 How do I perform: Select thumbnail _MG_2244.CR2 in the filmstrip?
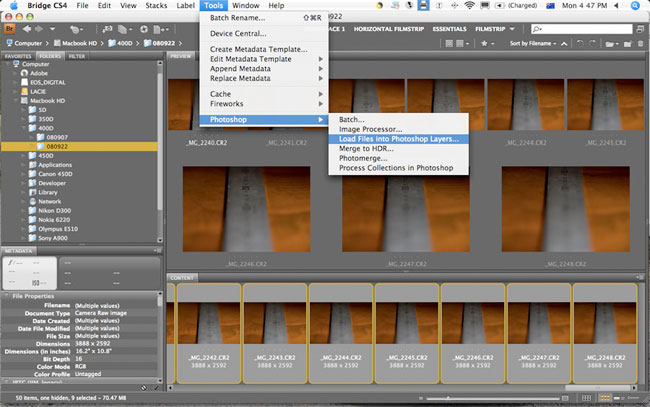click(341, 333)
